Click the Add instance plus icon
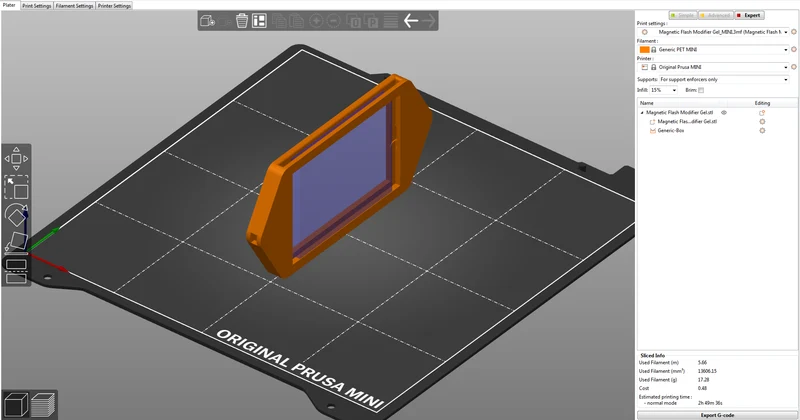This screenshot has width=800, height=420. tap(316, 21)
